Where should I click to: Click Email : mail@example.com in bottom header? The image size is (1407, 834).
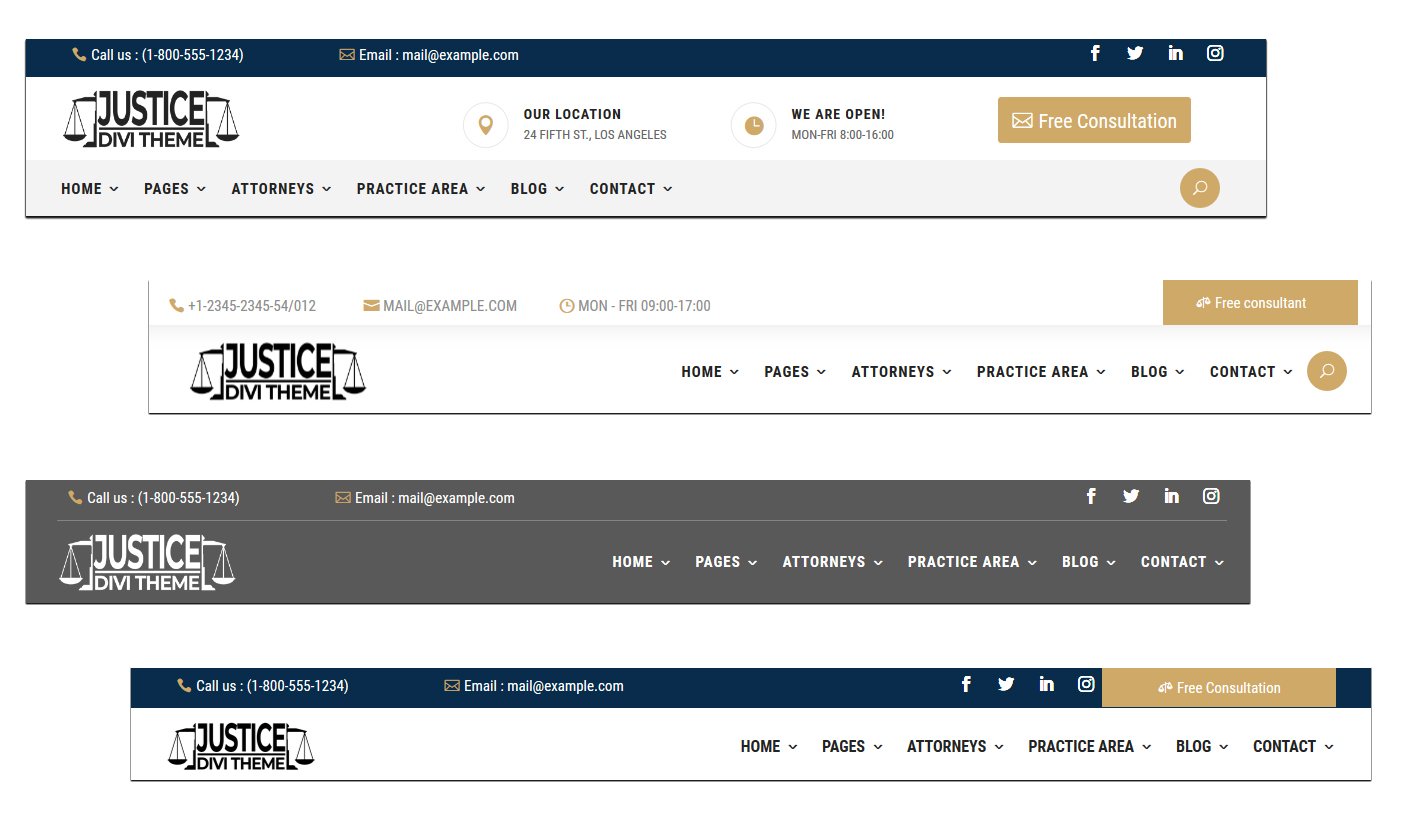[x=543, y=686]
